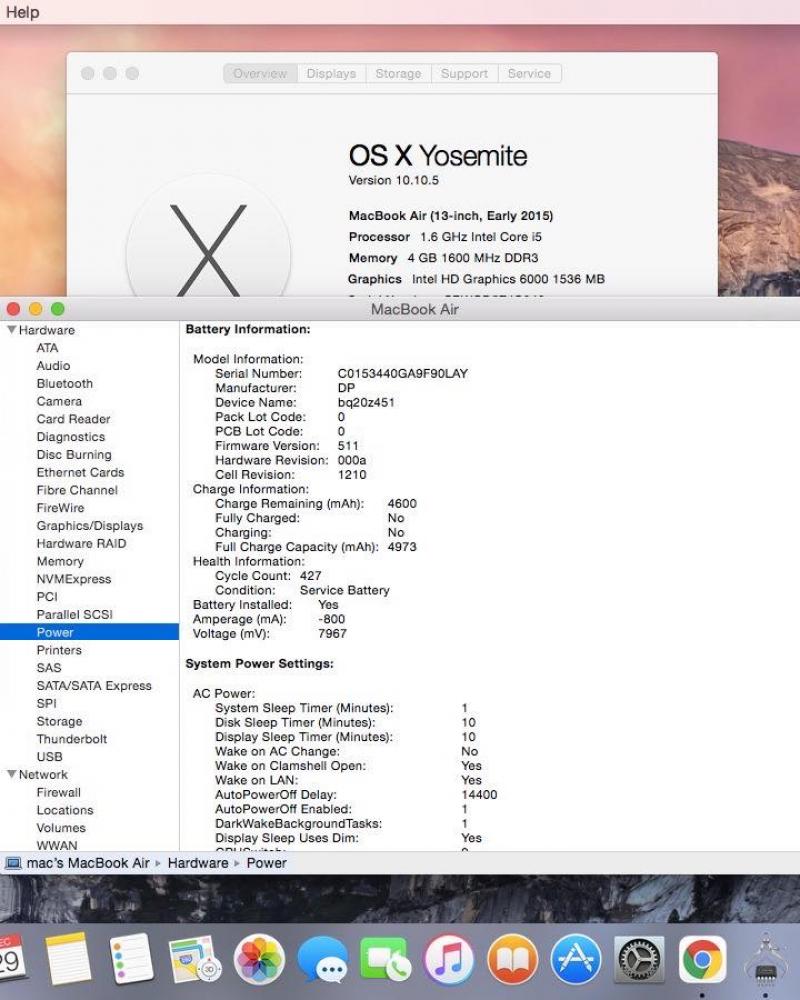The image size is (800, 1000).
Task: Click the battery serial number value
Action: 403,374
